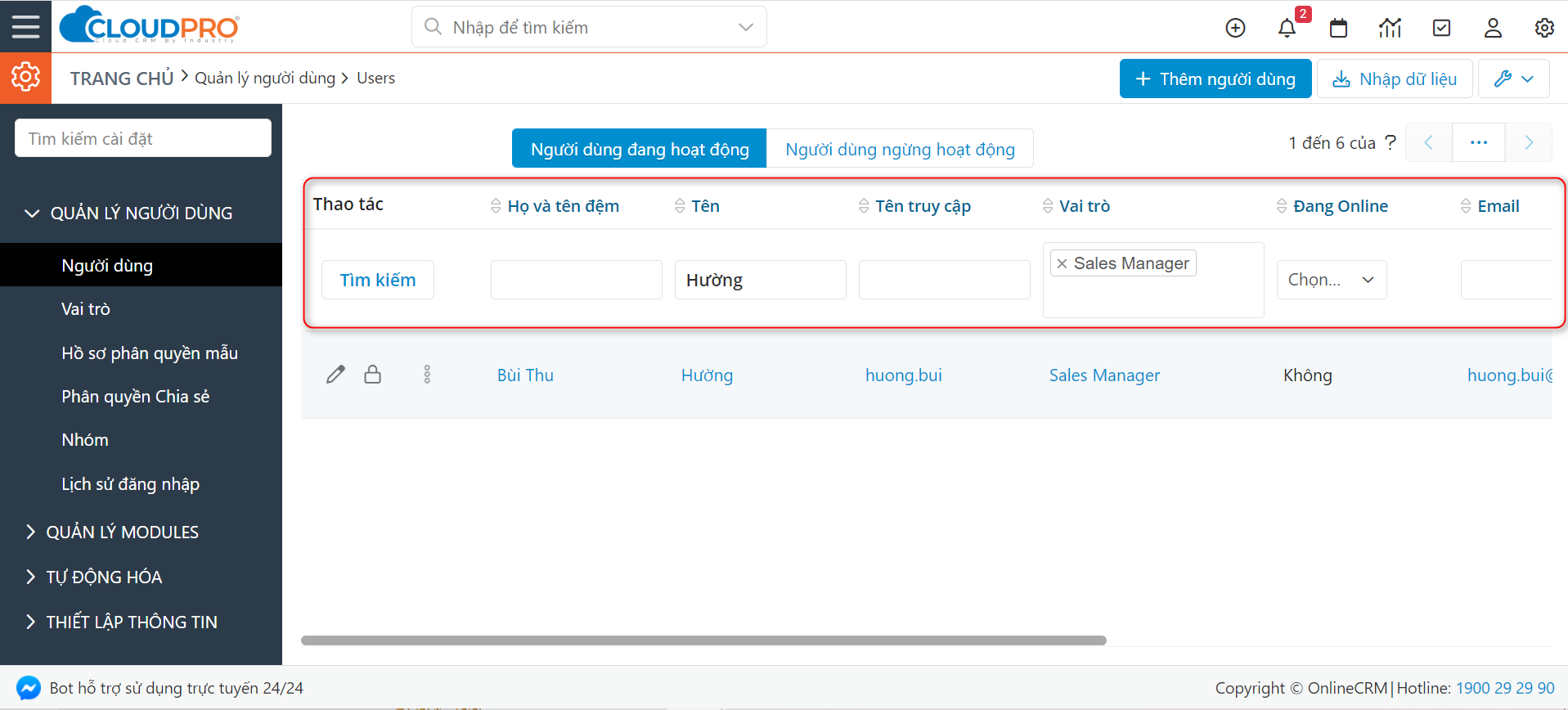Screen dimensions: 1568x710
Task: Open notifications bell with 2 alerts
Action: point(1287,28)
